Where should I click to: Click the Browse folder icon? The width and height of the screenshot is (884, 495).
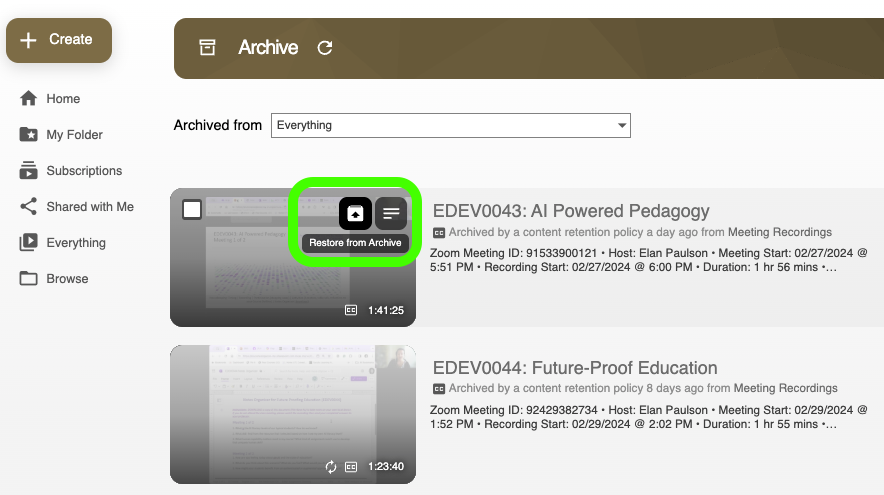(28, 279)
